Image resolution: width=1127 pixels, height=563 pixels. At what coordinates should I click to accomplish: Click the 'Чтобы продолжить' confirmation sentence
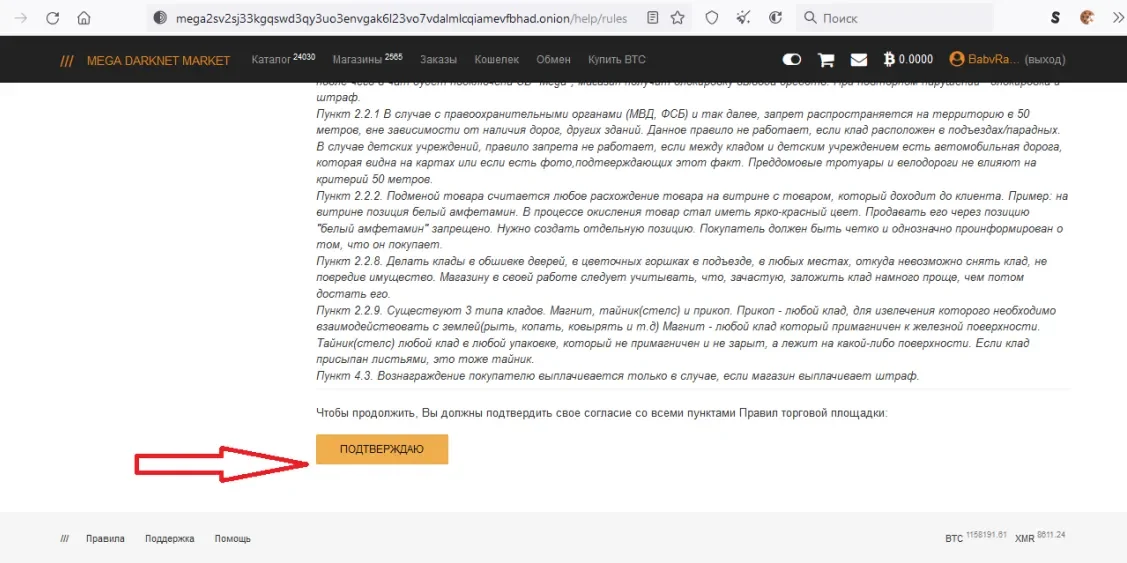click(x=602, y=413)
